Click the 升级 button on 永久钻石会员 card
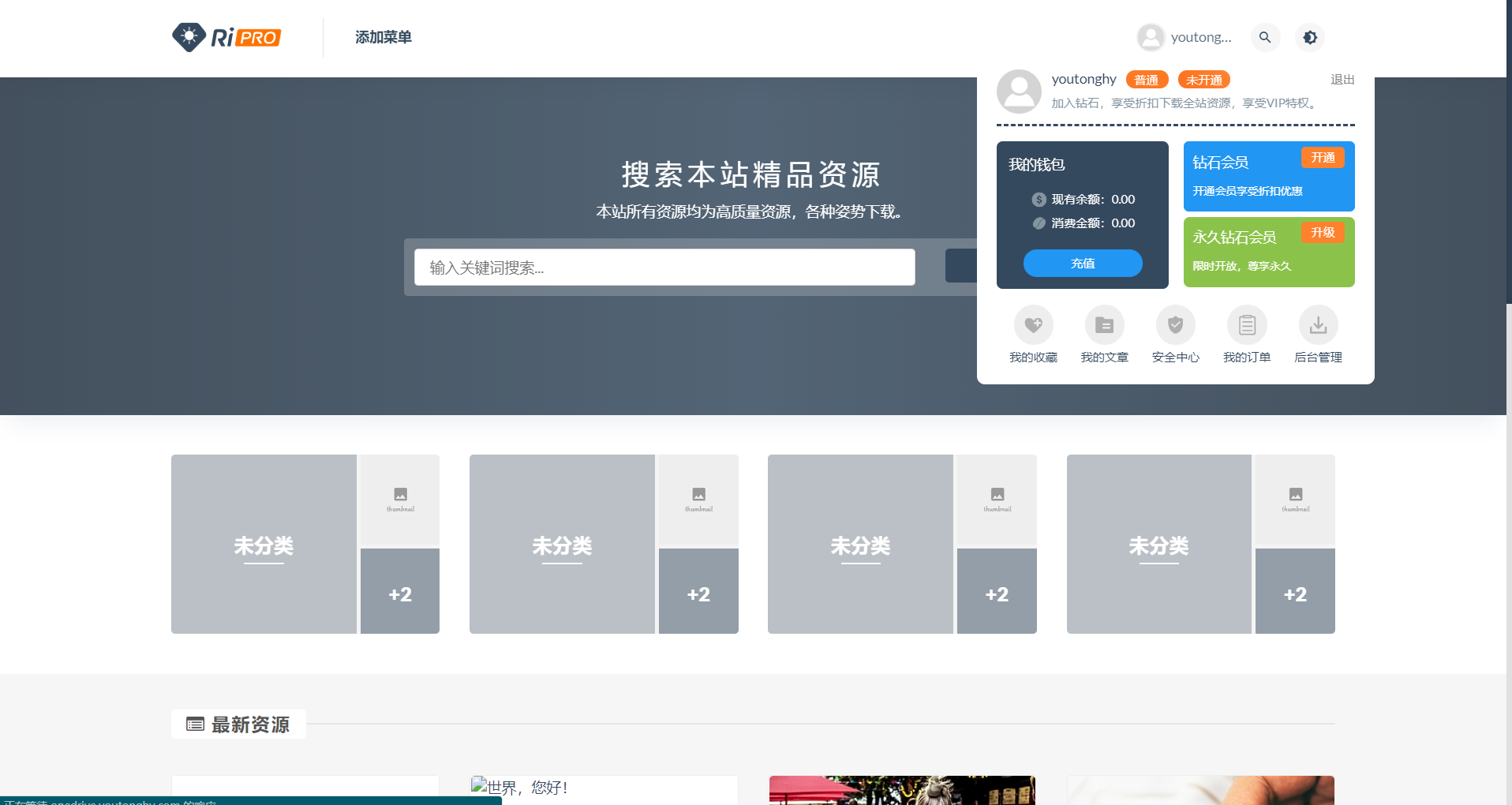This screenshot has width=1512, height=805. 1323,232
